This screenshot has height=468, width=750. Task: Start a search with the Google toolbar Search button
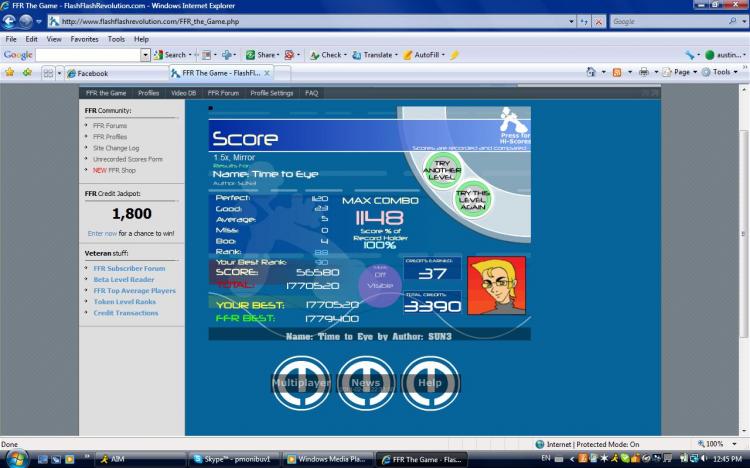point(170,55)
